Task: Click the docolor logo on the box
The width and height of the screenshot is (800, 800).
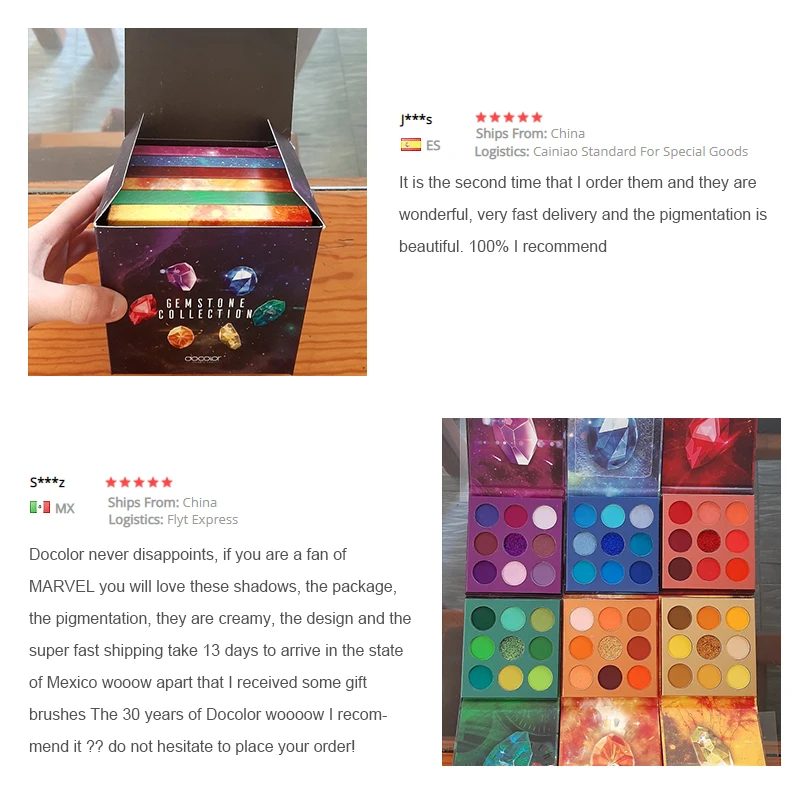Action: 203,358
